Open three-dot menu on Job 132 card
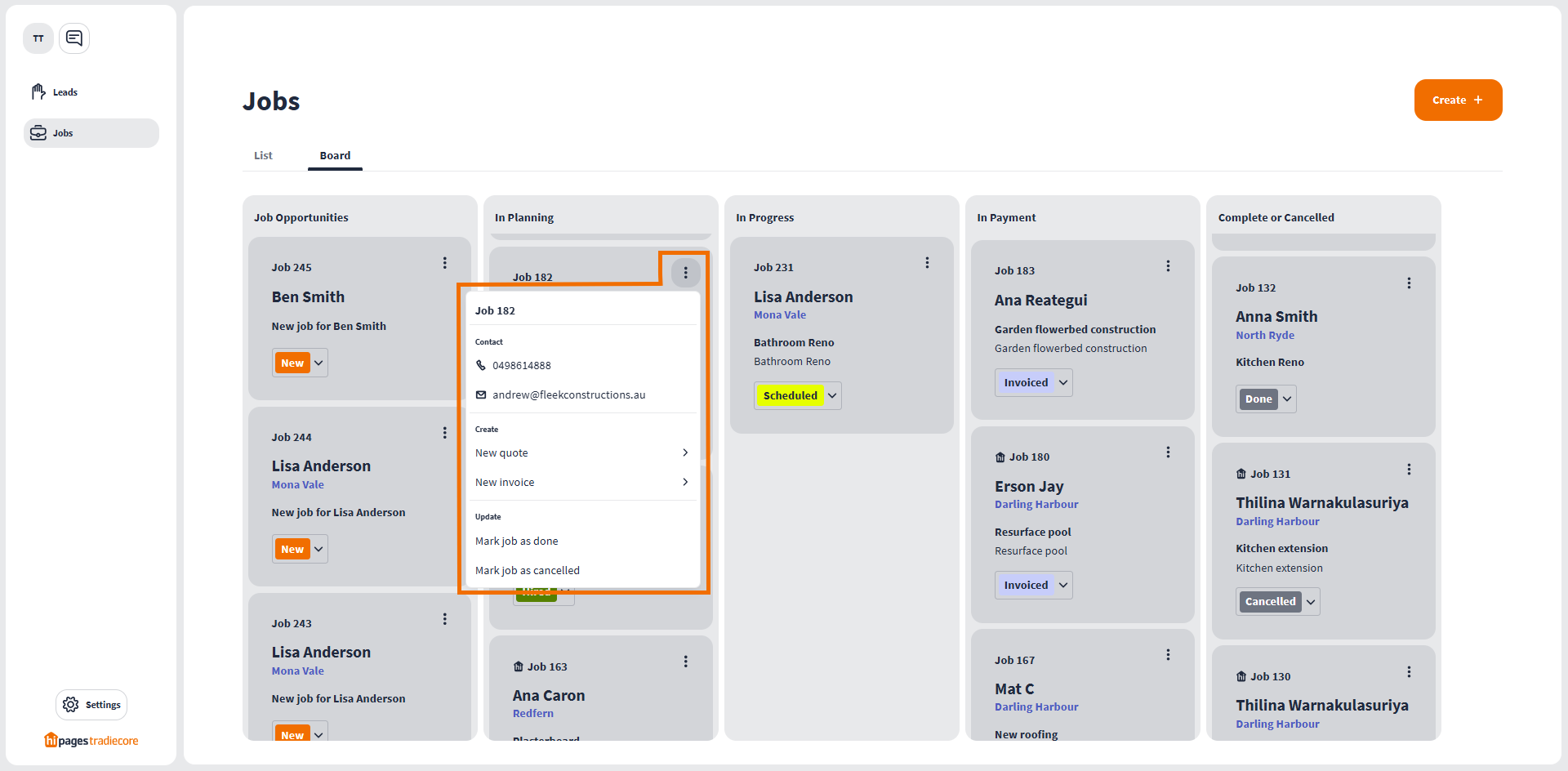This screenshot has width=1568, height=771. point(1409,283)
